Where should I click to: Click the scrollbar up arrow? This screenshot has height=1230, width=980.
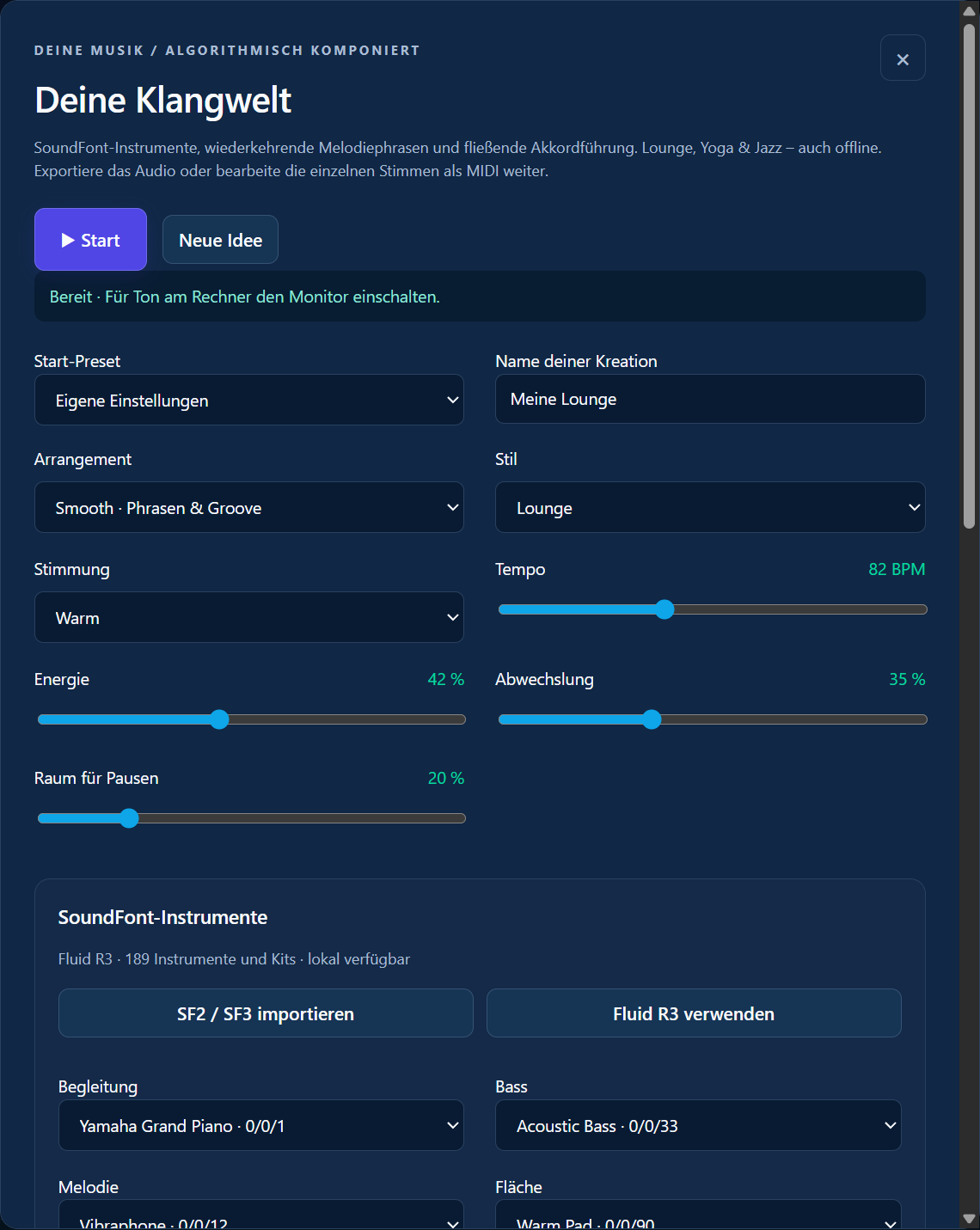[970, 10]
